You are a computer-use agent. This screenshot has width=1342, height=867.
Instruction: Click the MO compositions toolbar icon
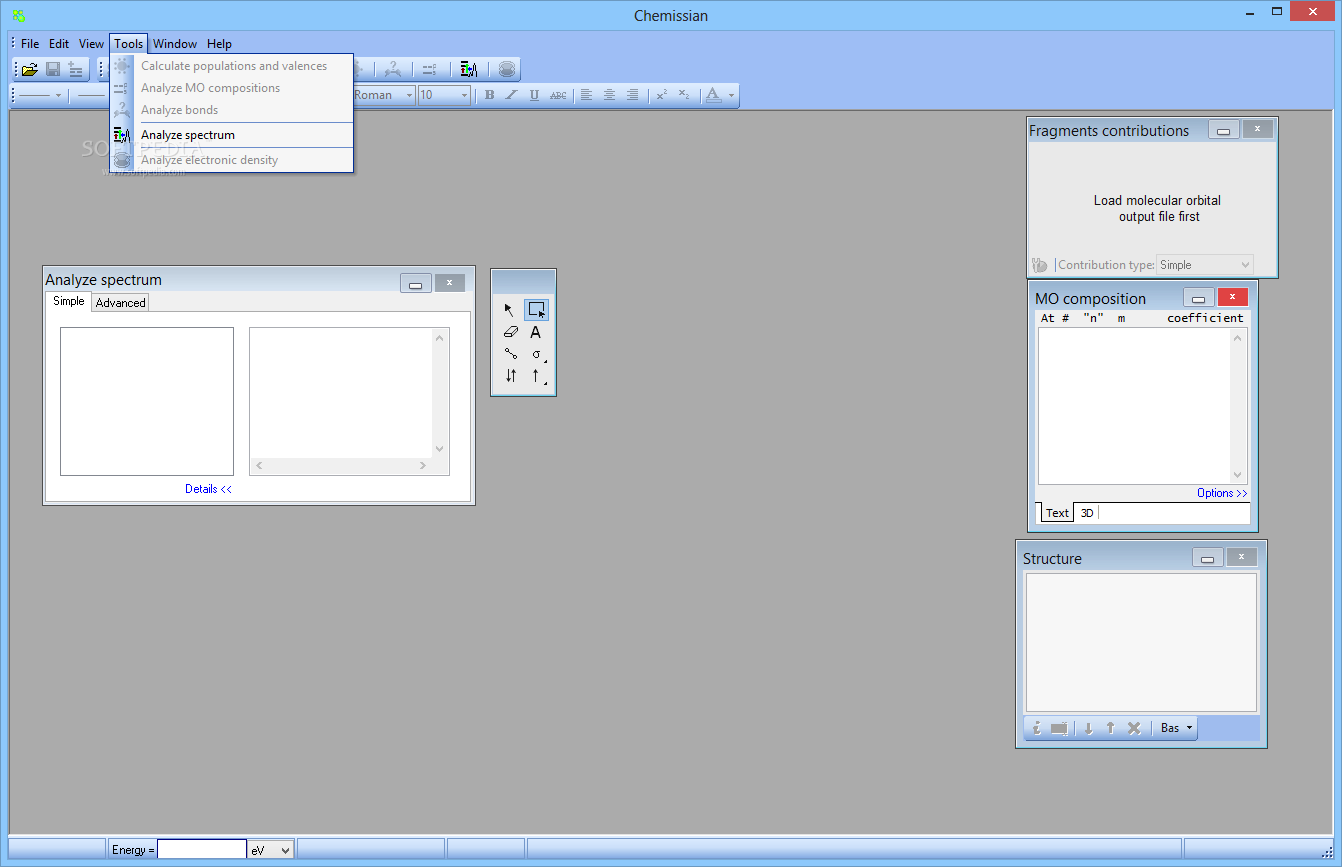click(429, 69)
